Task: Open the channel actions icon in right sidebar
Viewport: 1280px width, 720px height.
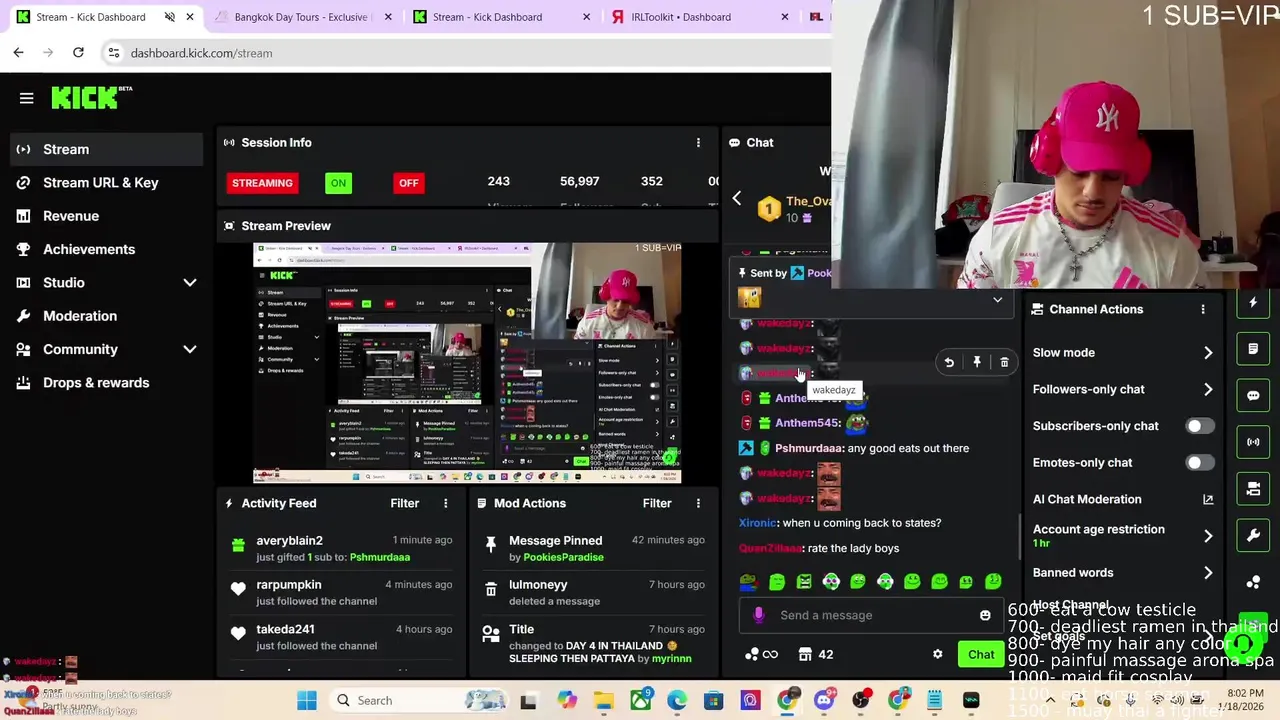Action: point(1253,489)
